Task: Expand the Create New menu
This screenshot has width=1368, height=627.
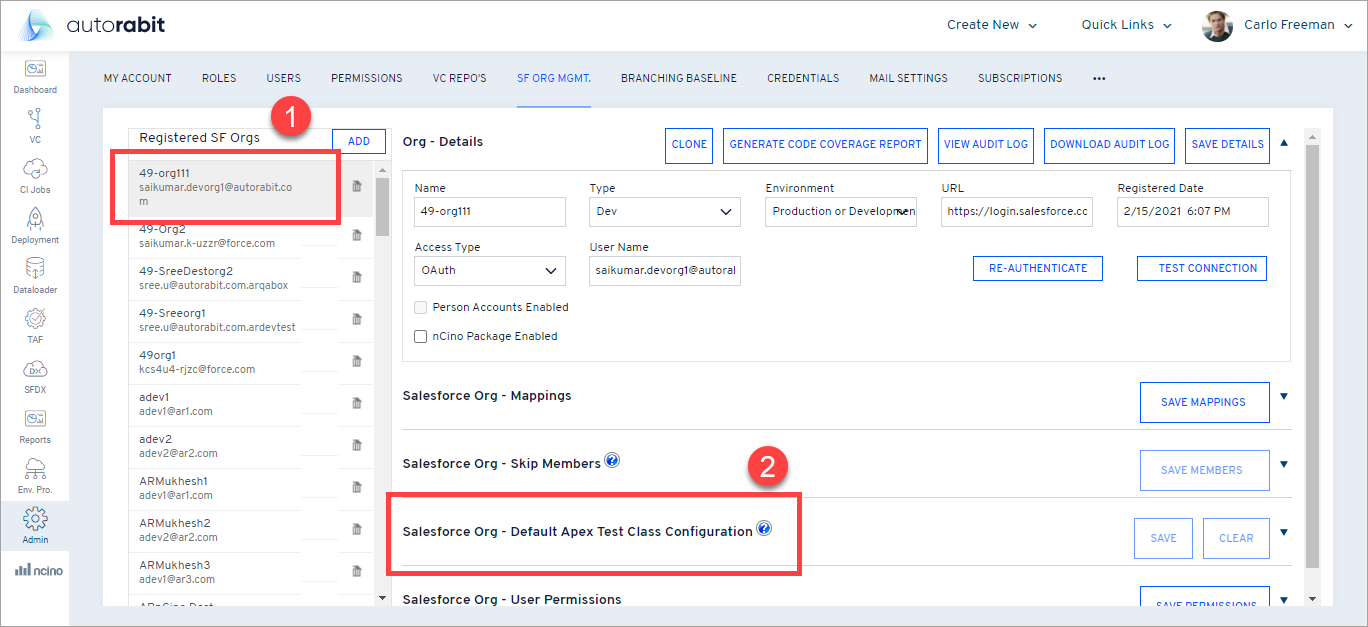Action: pyautogui.click(x=991, y=25)
